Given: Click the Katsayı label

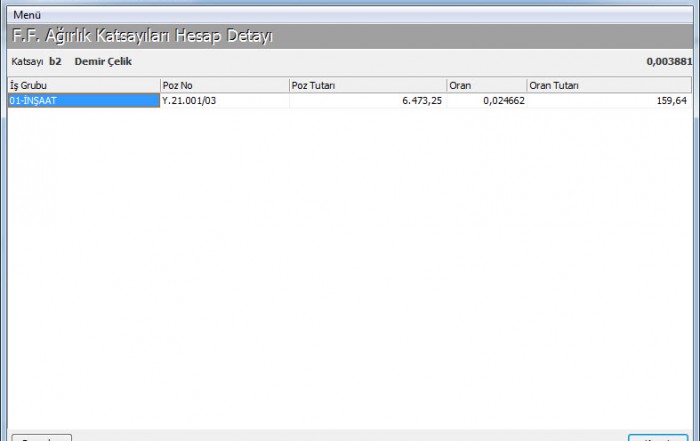Looking at the screenshot, I should click(x=28, y=62).
